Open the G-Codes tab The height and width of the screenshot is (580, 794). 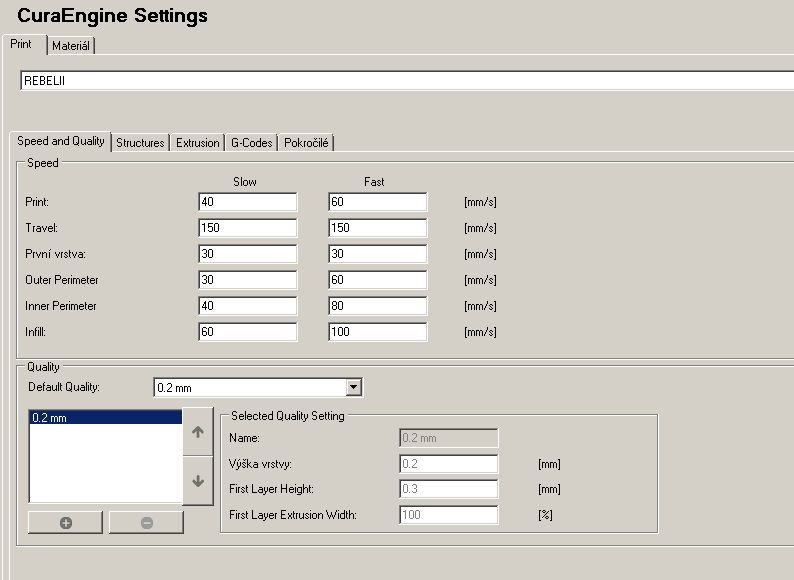pyautogui.click(x=251, y=143)
